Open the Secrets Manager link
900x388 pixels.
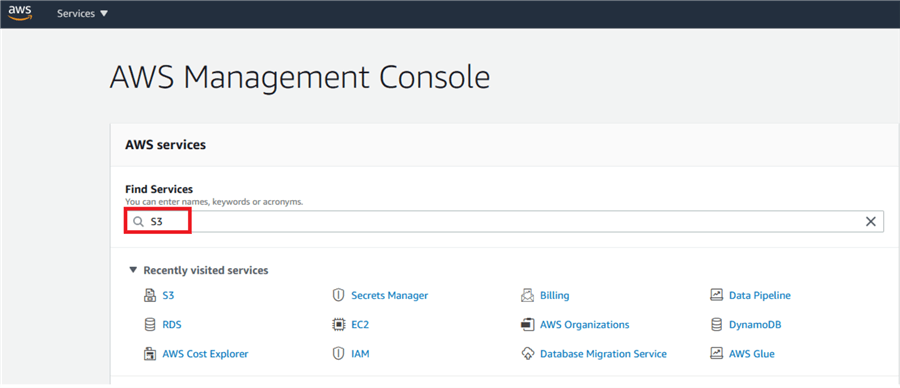[x=390, y=296]
